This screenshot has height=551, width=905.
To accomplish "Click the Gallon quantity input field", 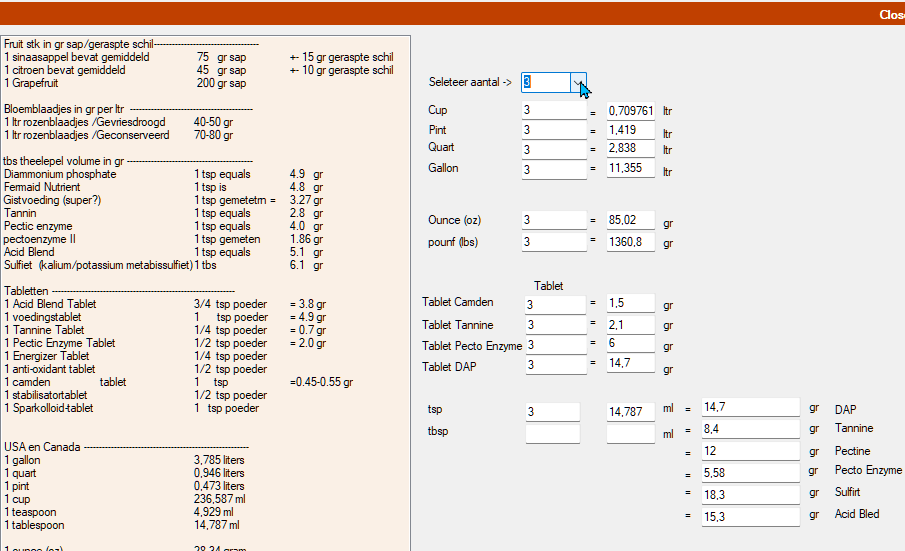I will click(553, 170).
